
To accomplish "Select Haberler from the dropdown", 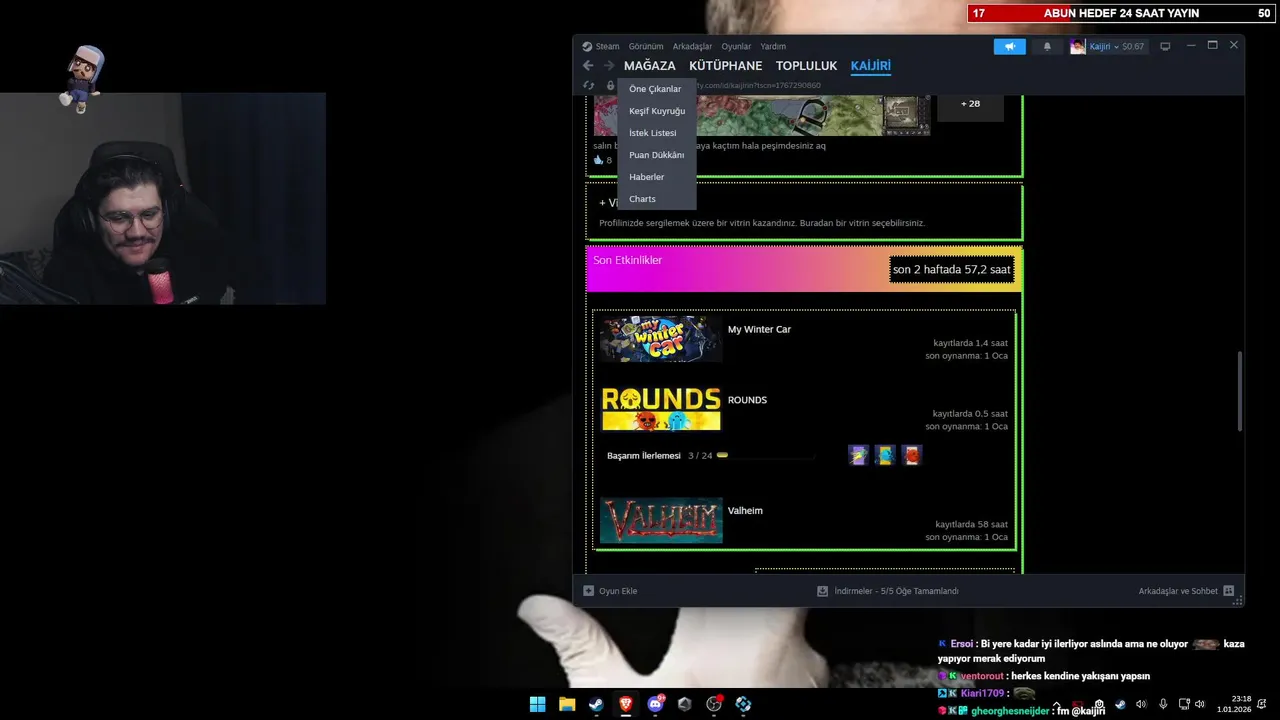I will [x=657, y=177].
